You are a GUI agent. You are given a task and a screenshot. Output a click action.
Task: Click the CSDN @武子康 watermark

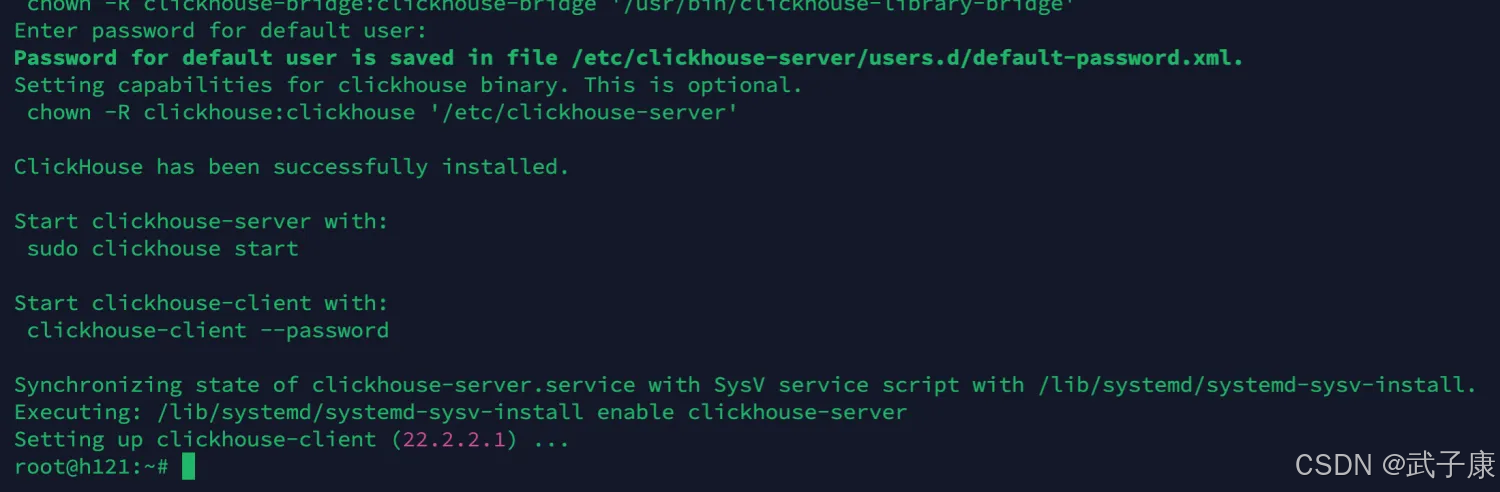point(1394,465)
